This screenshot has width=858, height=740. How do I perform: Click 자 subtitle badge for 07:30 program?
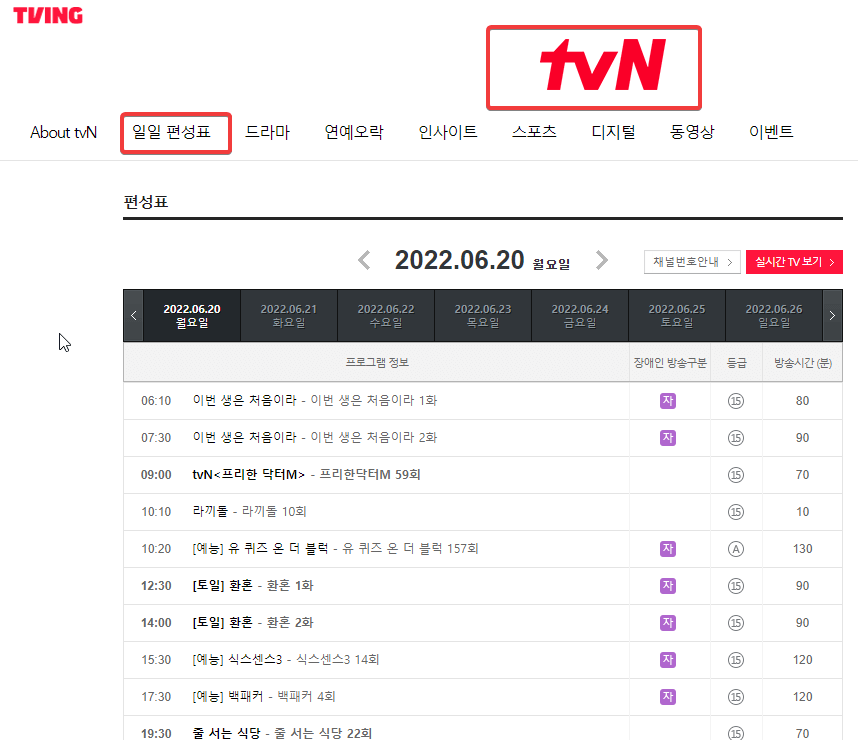(x=668, y=438)
